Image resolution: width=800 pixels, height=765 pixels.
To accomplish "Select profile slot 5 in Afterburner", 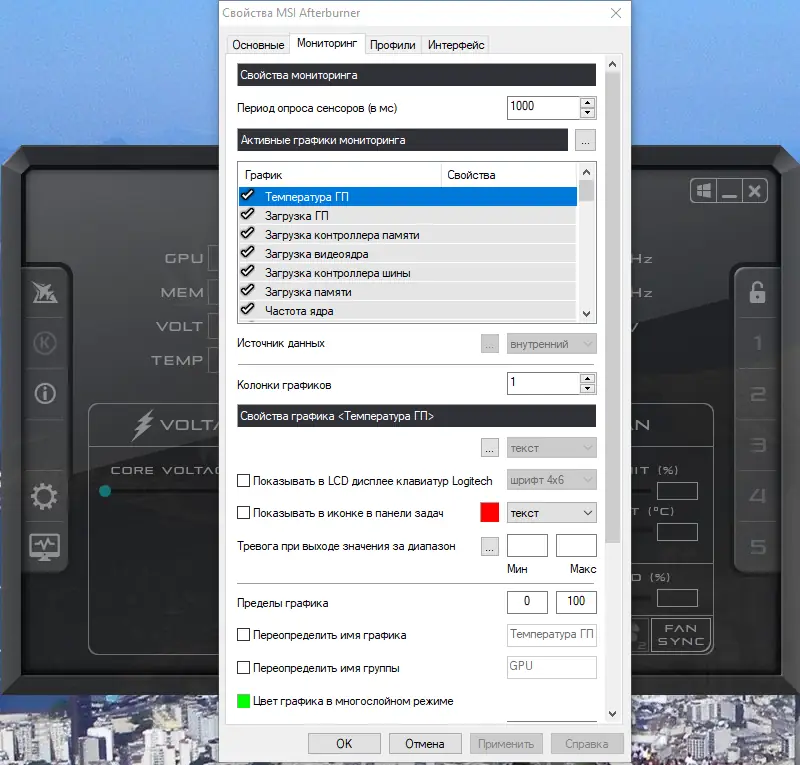I will pyautogui.click(x=758, y=547).
